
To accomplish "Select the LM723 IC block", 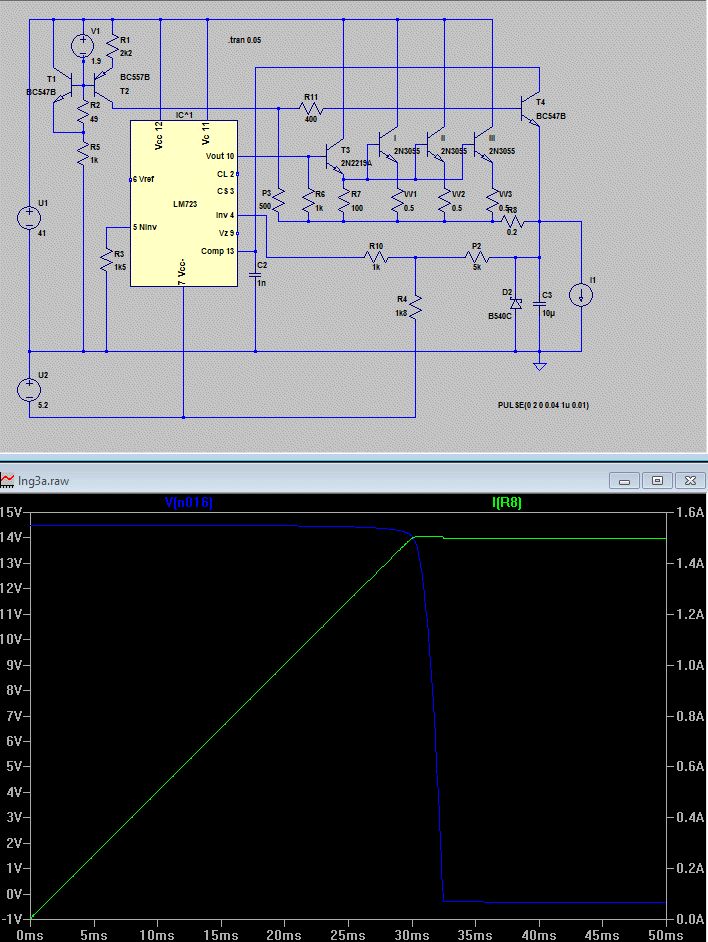I will point(184,204).
